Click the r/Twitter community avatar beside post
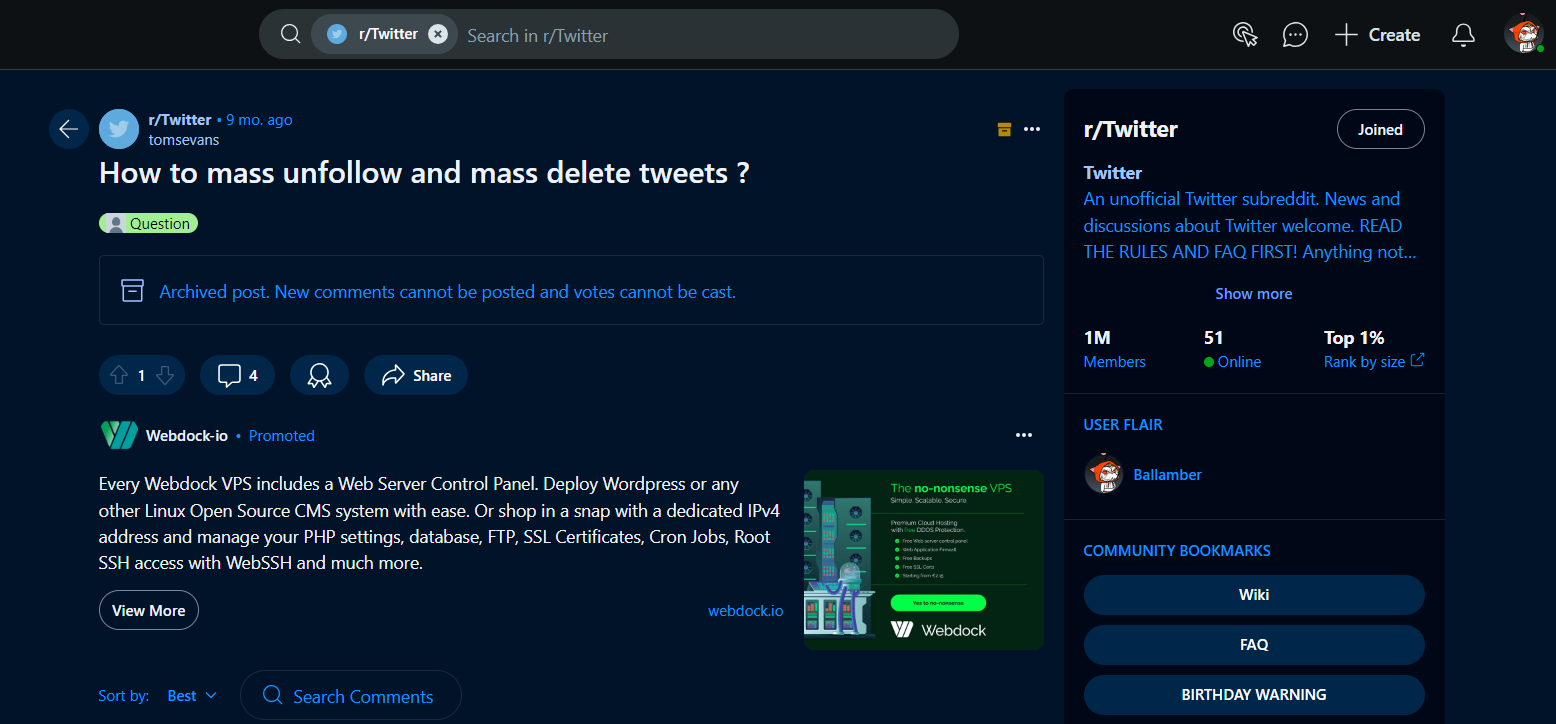The height and width of the screenshot is (724, 1556). coord(119,129)
